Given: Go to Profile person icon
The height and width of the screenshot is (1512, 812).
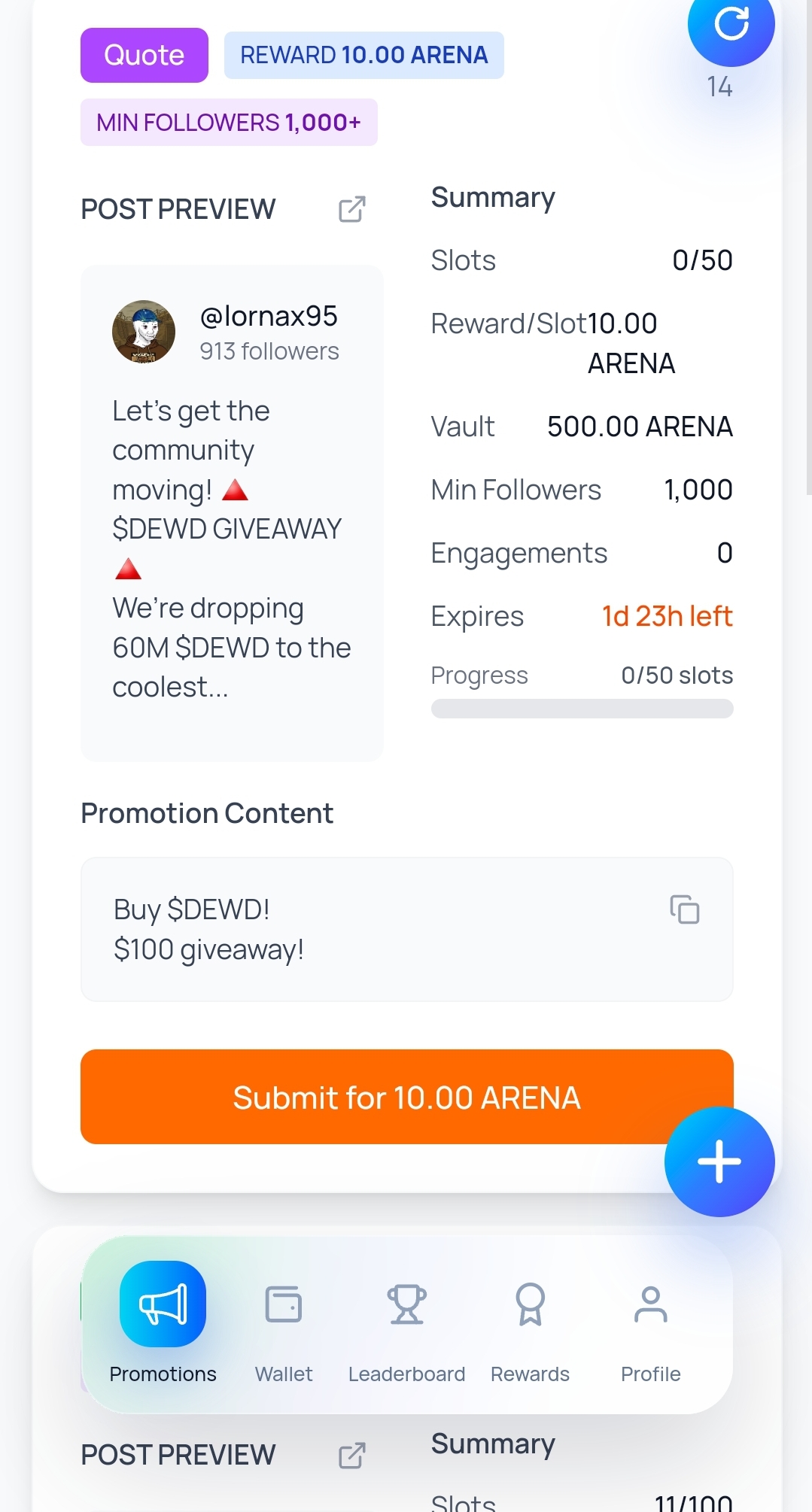Looking at the screenshot, I should [650, 1304].
